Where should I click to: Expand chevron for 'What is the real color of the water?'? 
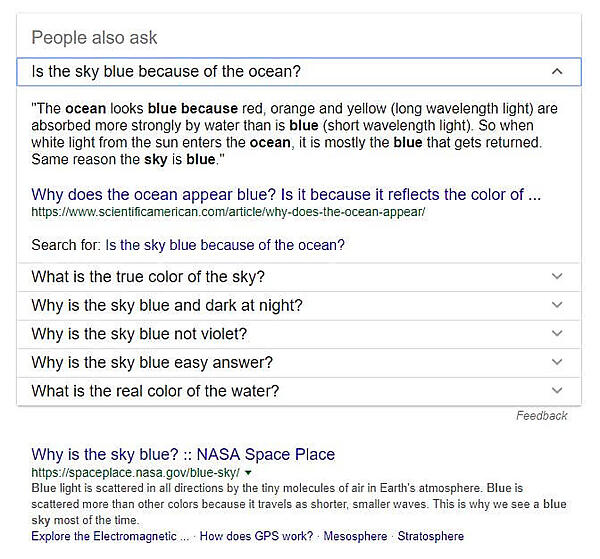click(557, 391)
